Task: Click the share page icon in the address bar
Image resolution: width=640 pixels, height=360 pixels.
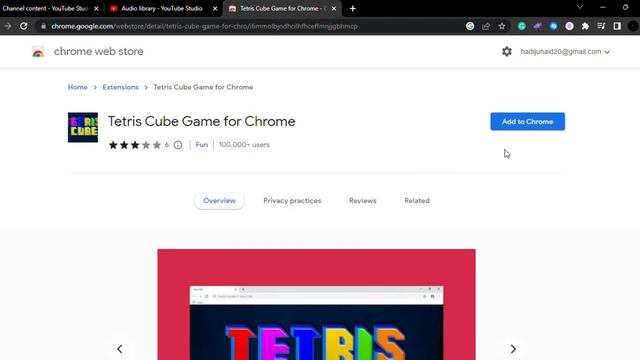Action: coord(486,26)
